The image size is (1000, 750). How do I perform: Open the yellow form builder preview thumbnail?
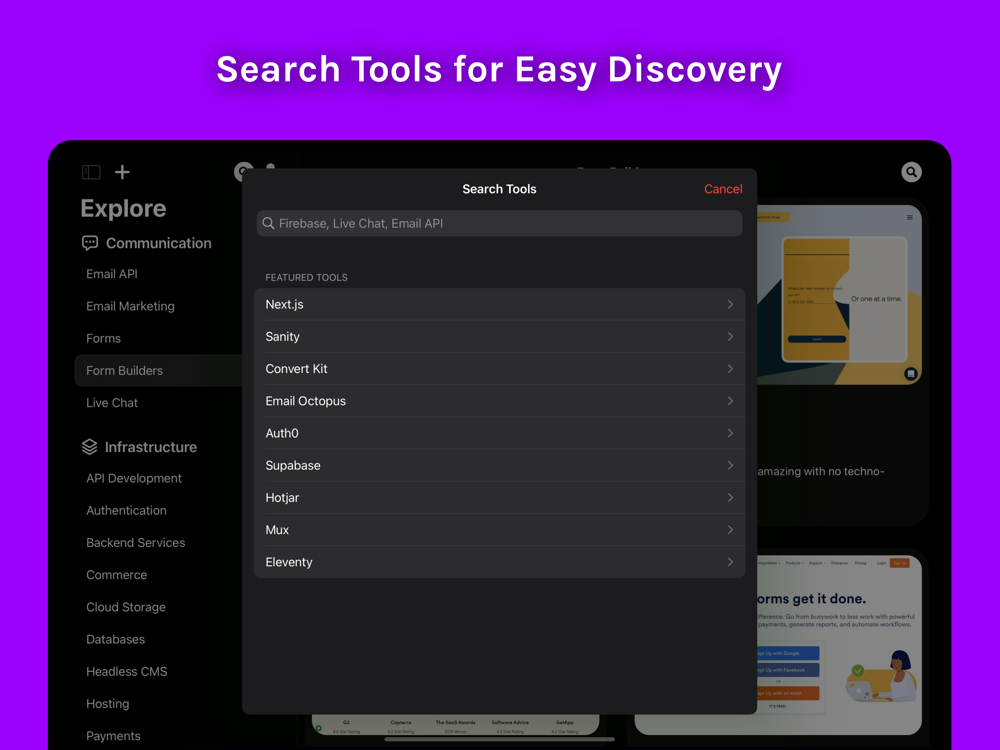[839, 294]
